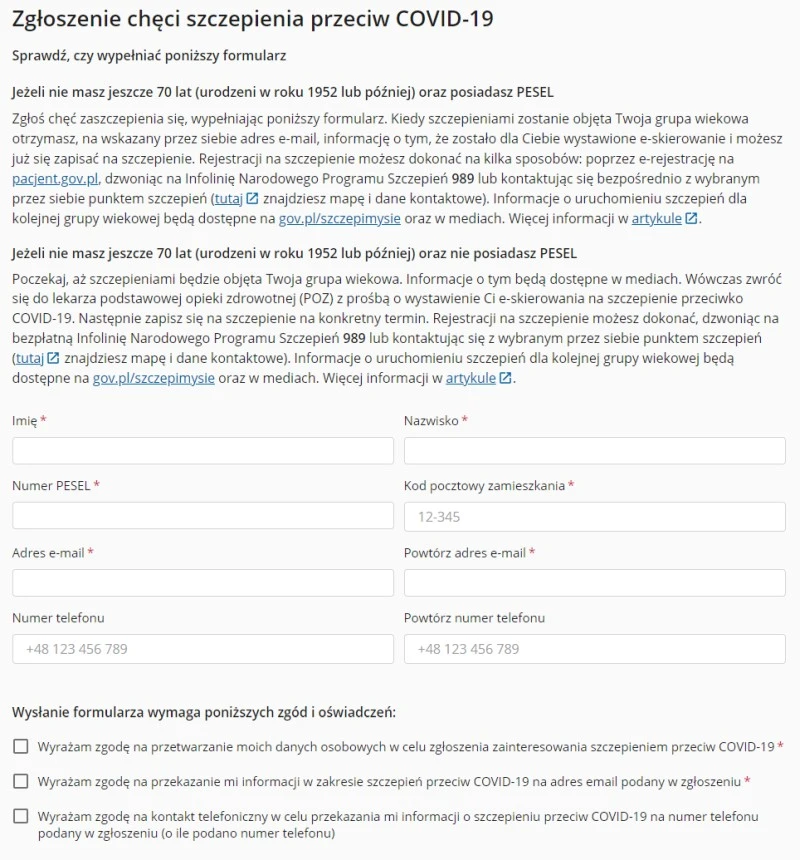Select the Numer PESEL input field
The image size is (800, 860).
(x=203, y=516)
